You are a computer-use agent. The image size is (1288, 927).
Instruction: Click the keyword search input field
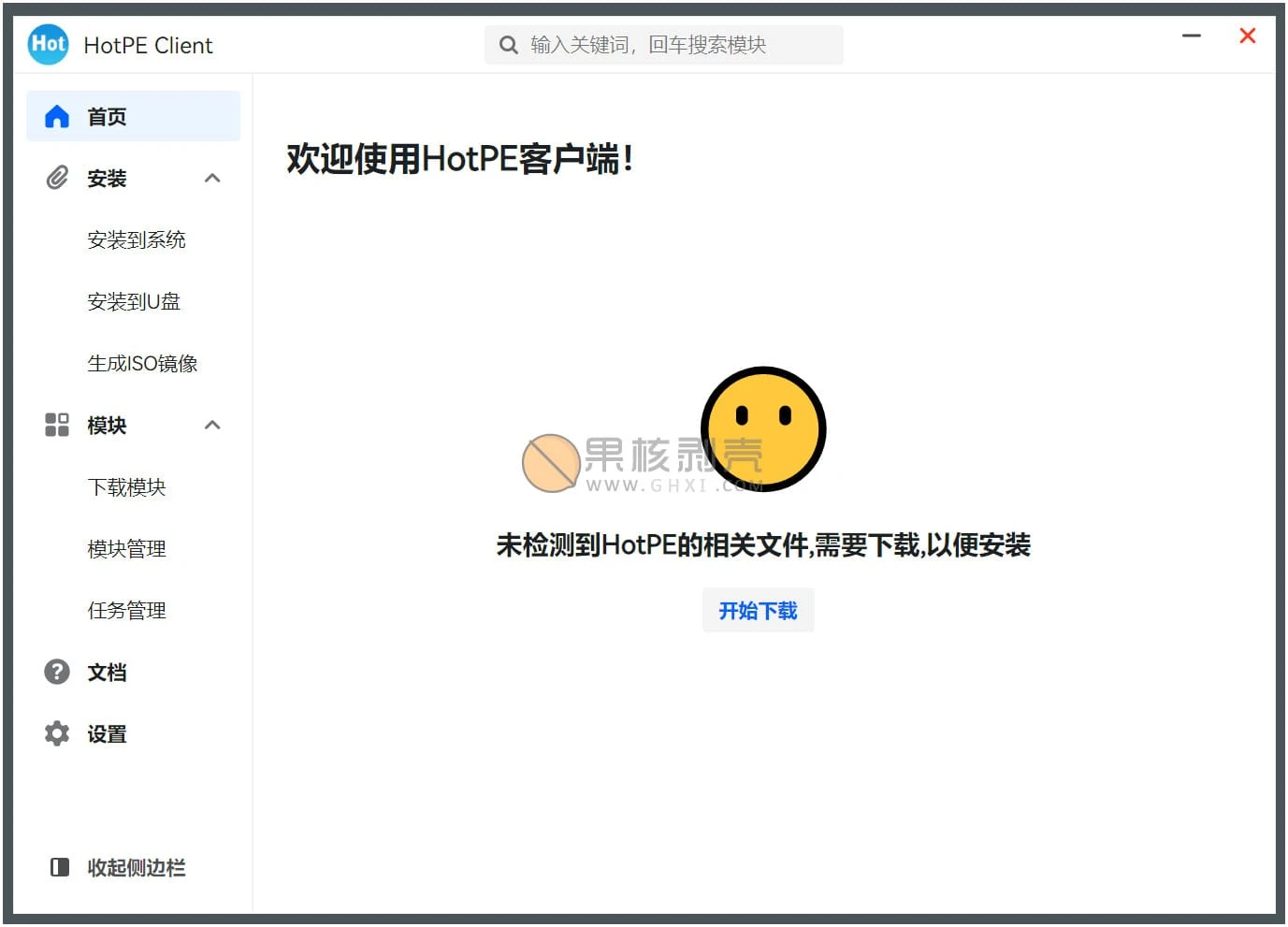coord(673,44)
